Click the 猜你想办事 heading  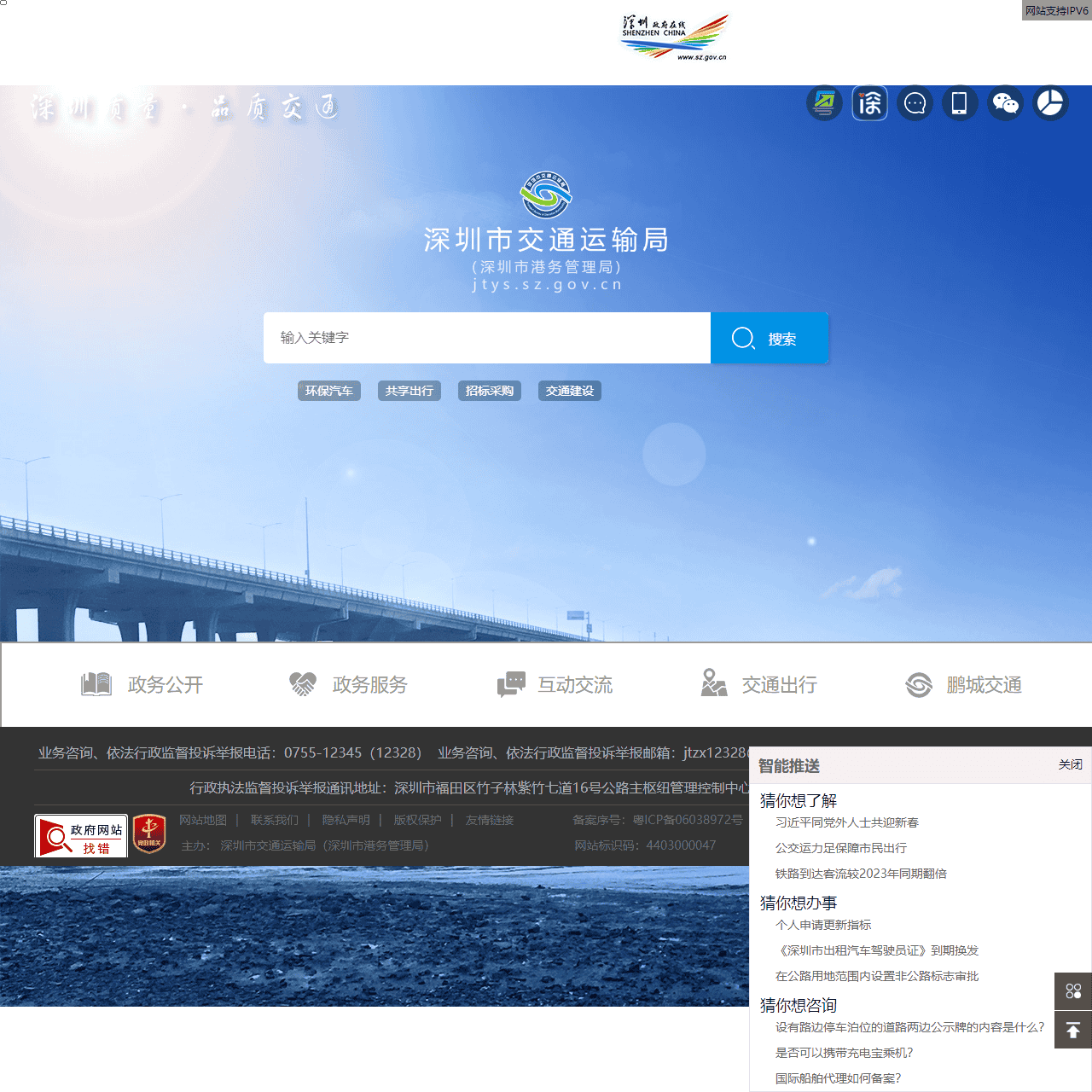coord(799,903)
